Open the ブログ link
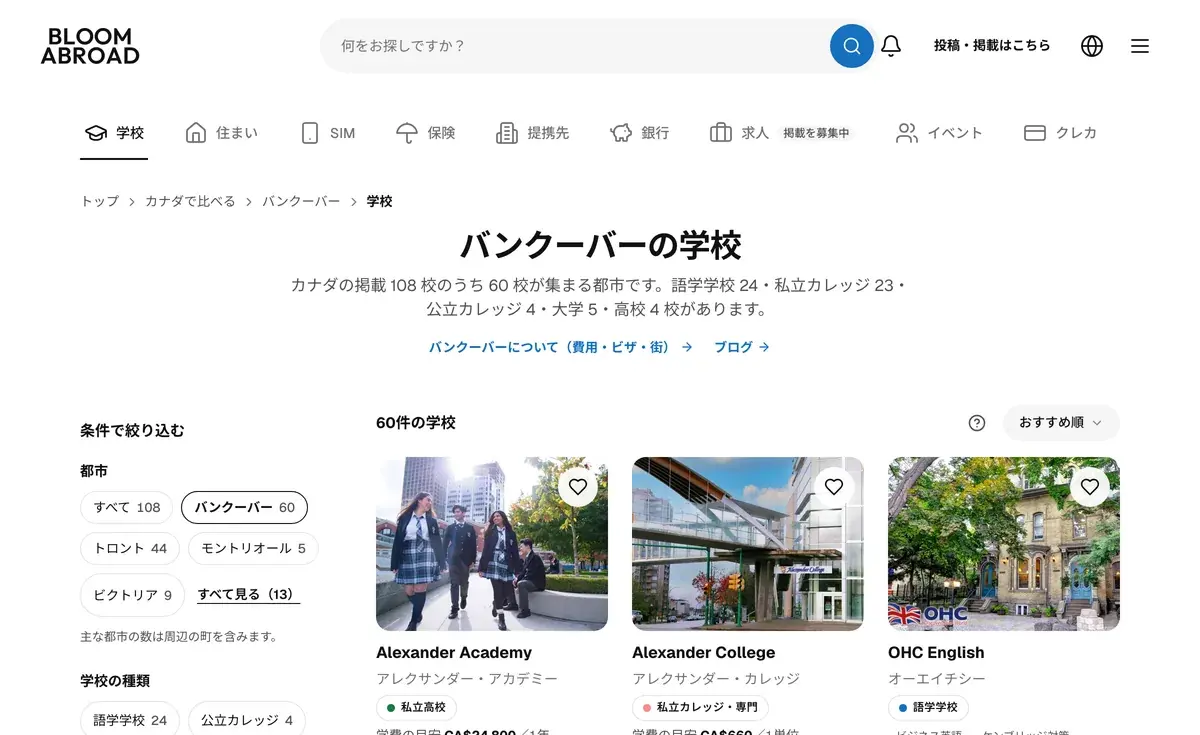 click(x=741, y=348)
